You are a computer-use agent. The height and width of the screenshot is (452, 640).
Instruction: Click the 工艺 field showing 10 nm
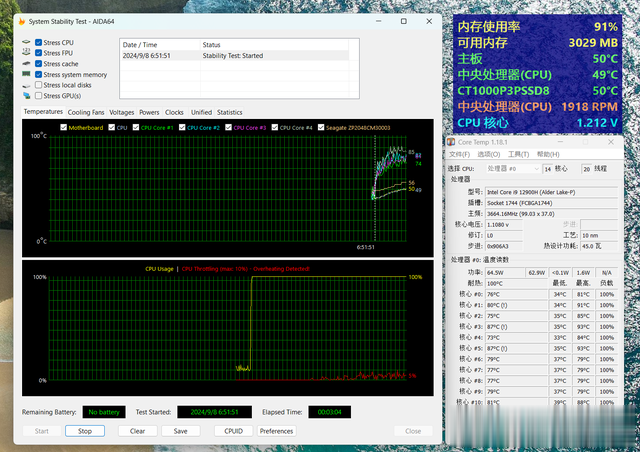[x=599, y=235]
